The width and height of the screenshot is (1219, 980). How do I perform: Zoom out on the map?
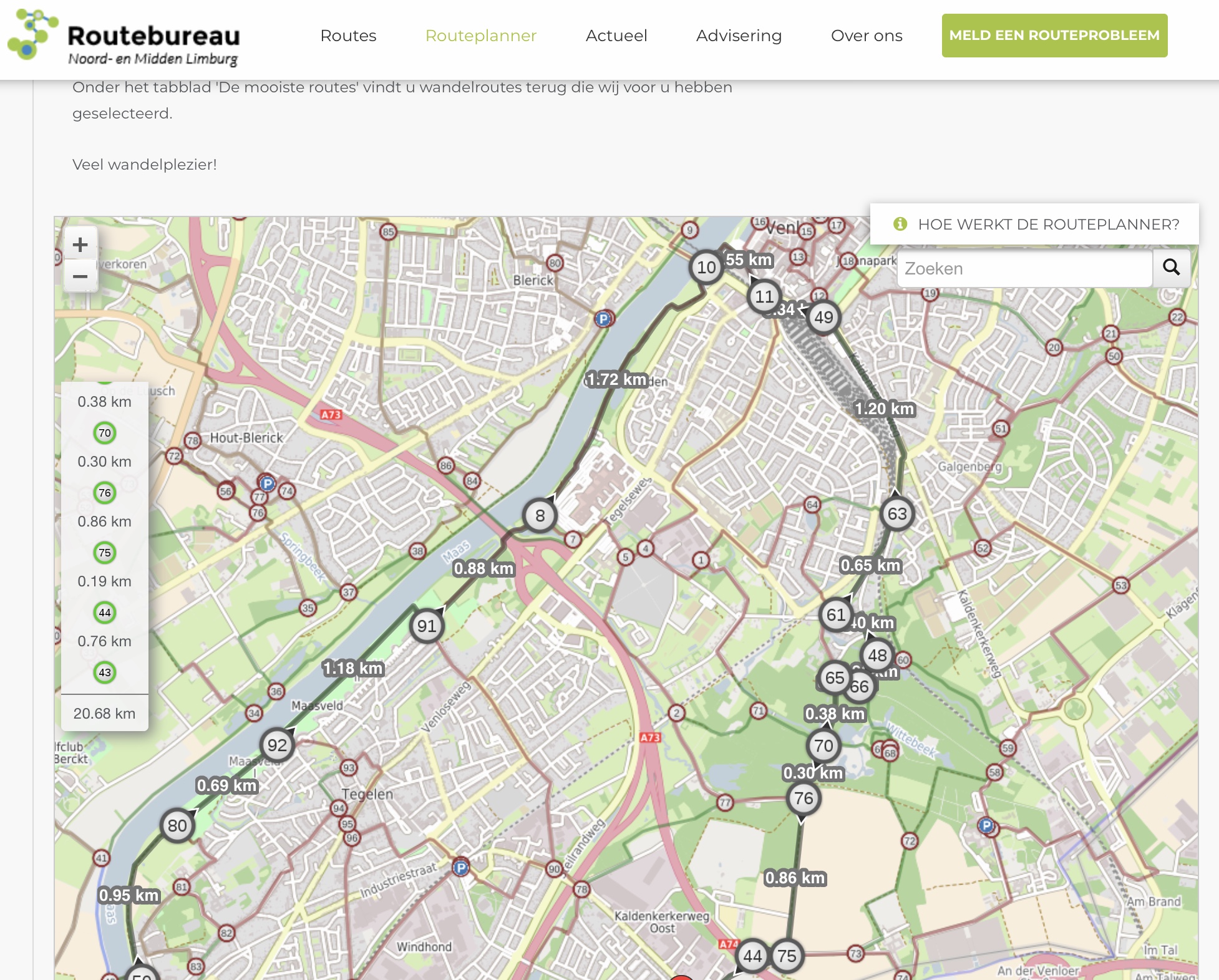coord(80,276)
